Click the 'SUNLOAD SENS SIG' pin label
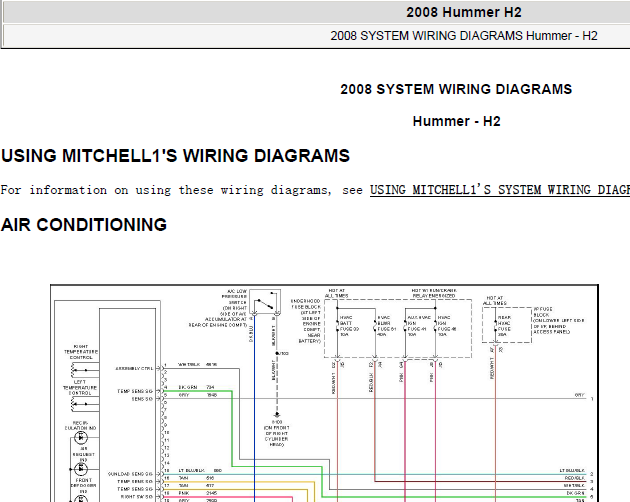Screen dimensions: 630x502 click(x=130, y=474)
